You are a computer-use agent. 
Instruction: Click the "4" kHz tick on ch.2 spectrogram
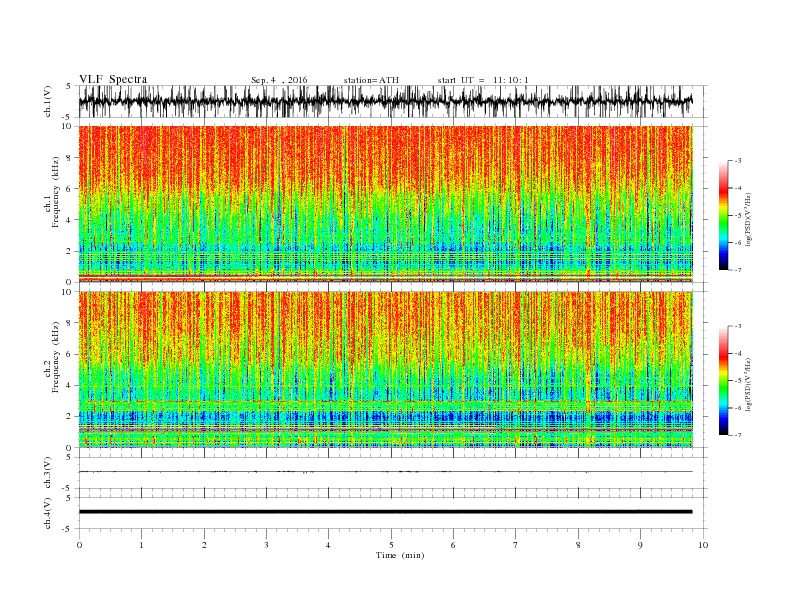(x=70, y=385)
